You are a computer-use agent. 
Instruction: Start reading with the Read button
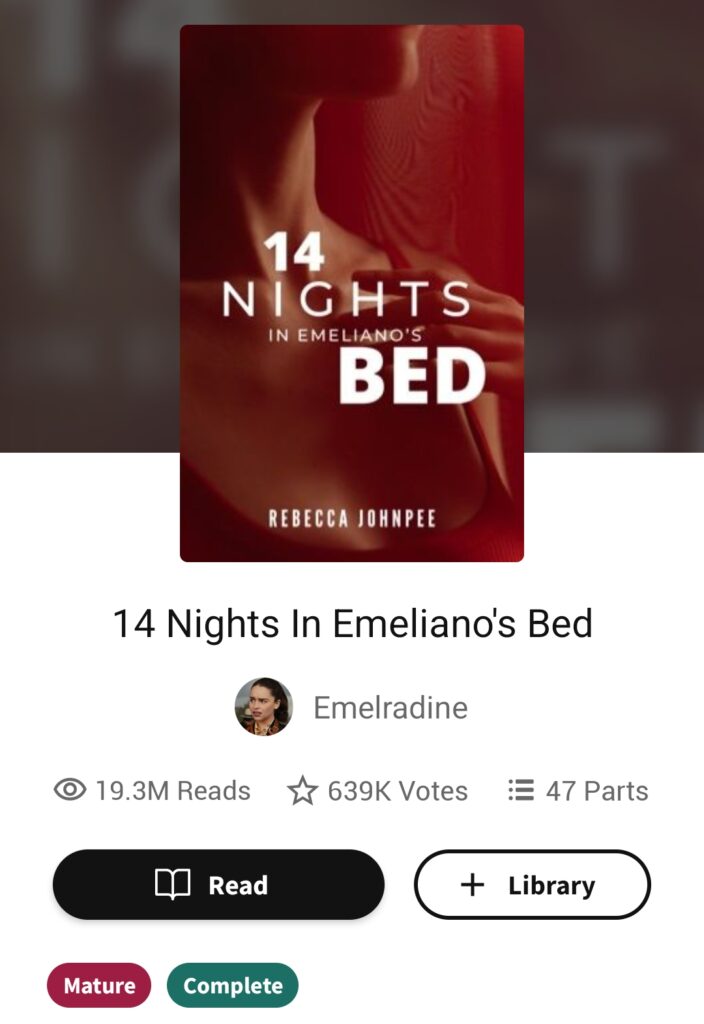pyautogui.click(x=219, y=884)
